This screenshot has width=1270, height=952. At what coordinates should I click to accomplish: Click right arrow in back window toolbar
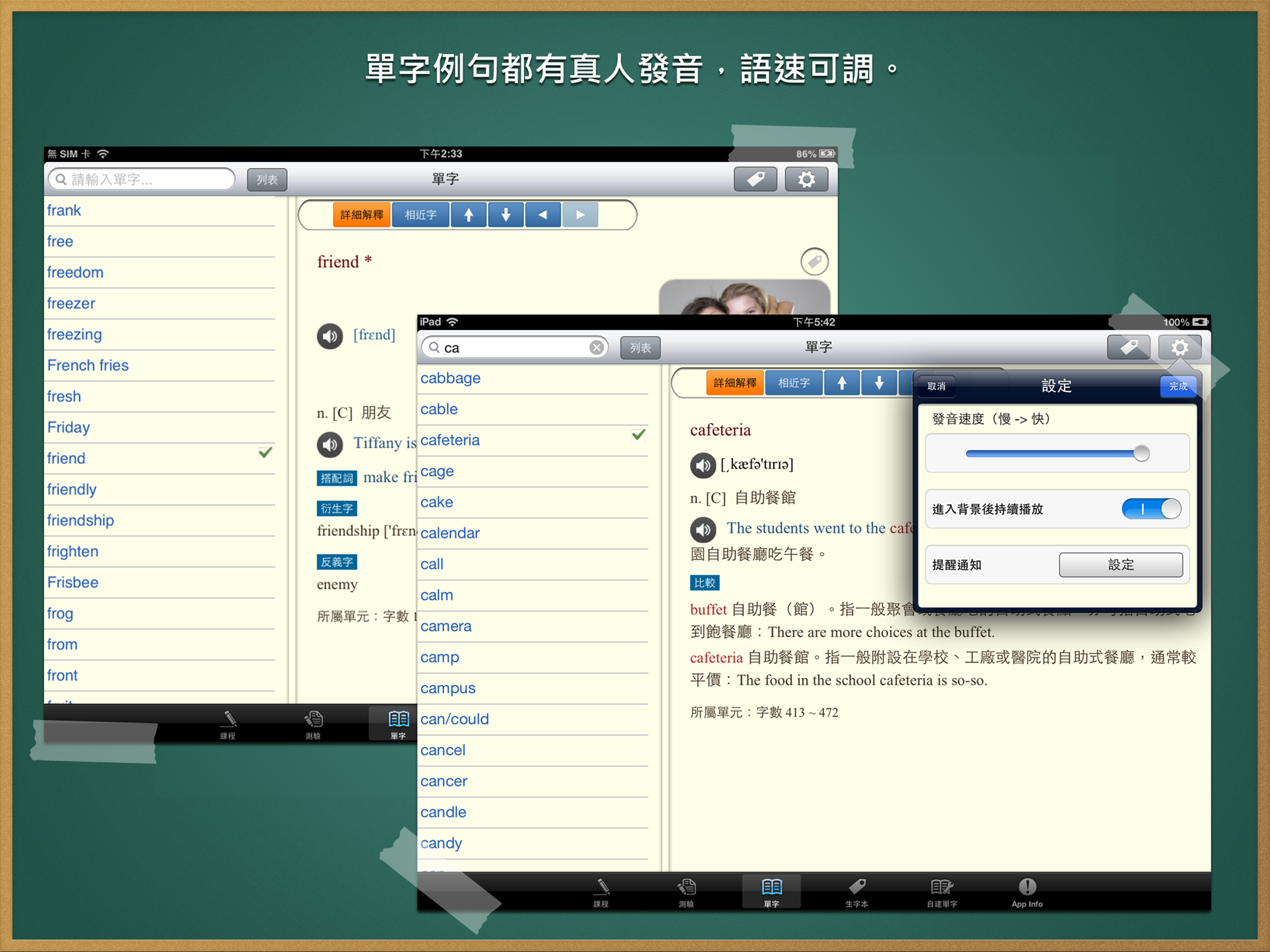coord(580,215)
